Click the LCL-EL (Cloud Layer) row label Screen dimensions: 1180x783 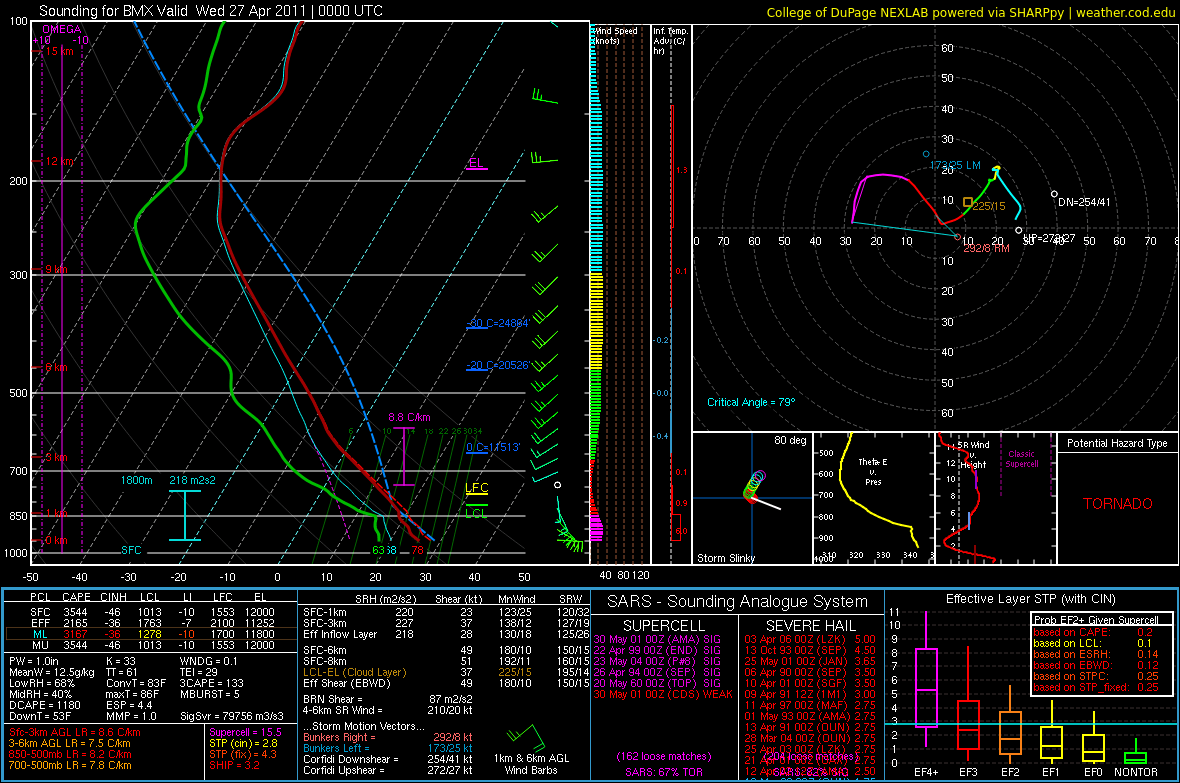[354, 672]
